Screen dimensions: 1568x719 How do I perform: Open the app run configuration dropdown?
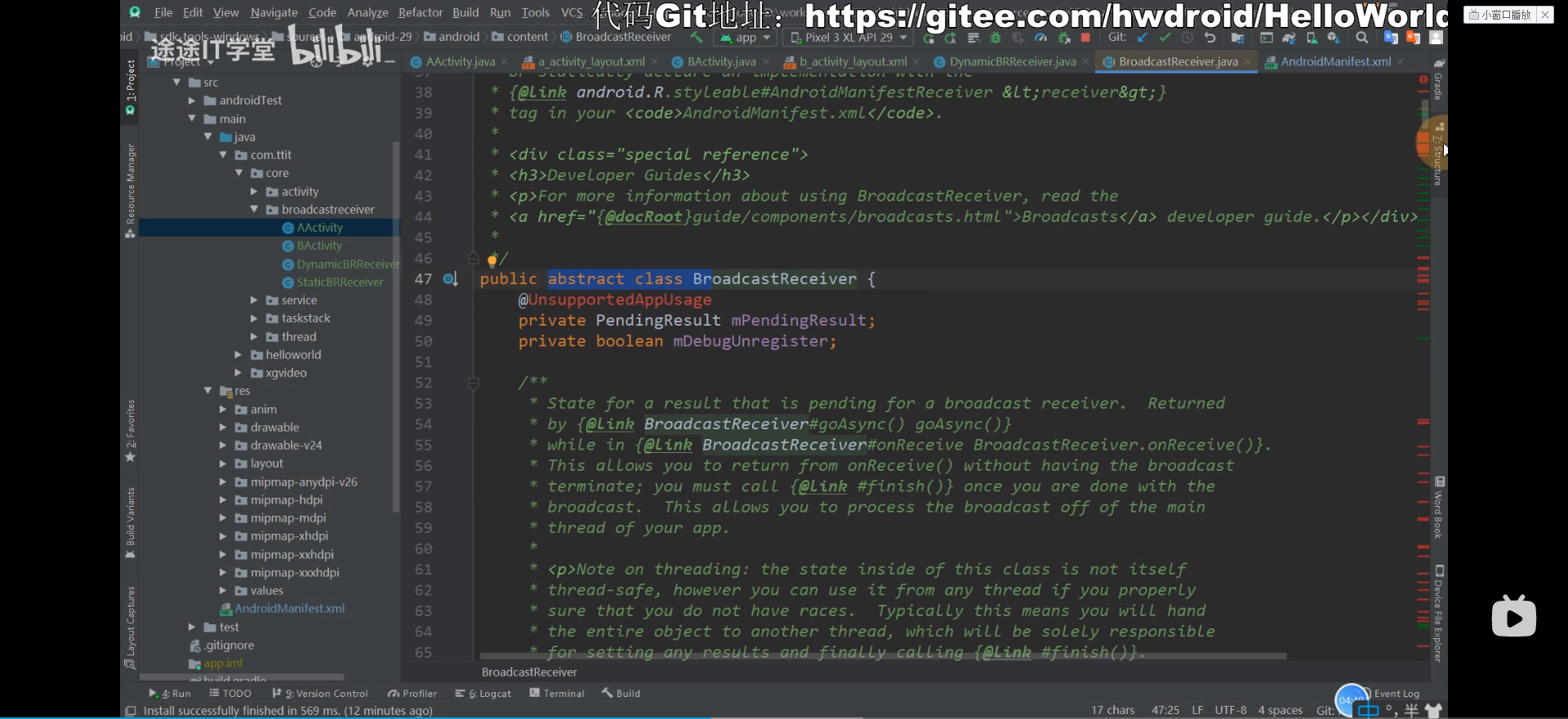pyautogui.click(x=745, y=38)
